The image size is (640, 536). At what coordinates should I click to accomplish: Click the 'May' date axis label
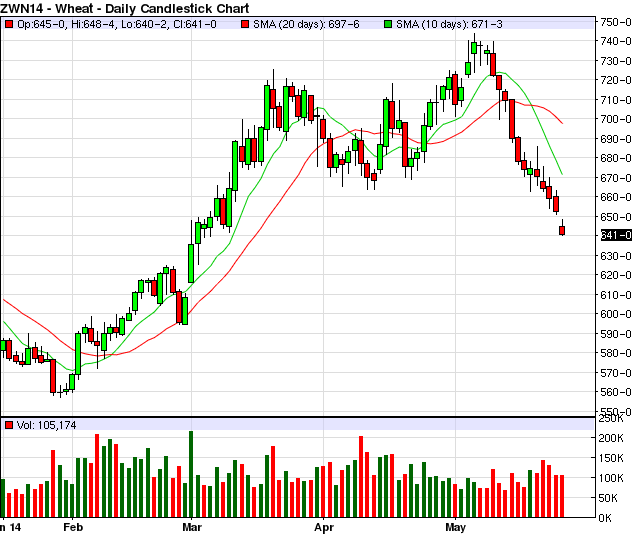point(456,528)
